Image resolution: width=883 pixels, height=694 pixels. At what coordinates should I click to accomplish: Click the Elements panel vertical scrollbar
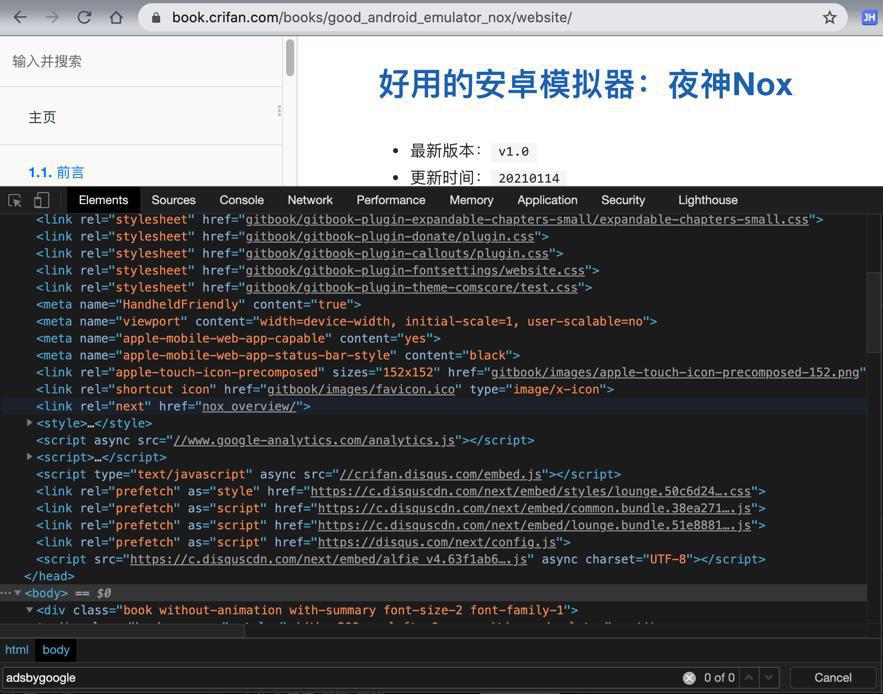click(x=874, y=313)
